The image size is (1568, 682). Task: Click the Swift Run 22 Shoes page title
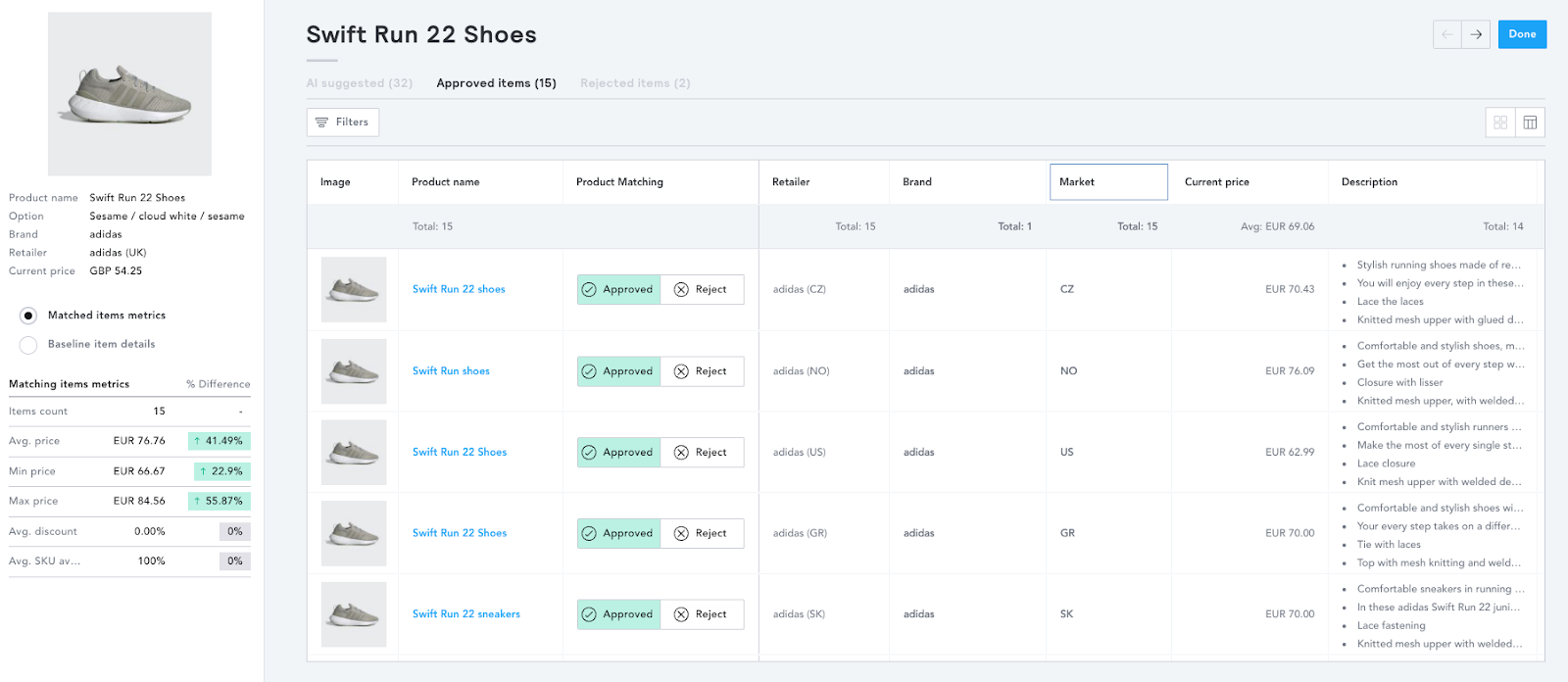(421, 35)
